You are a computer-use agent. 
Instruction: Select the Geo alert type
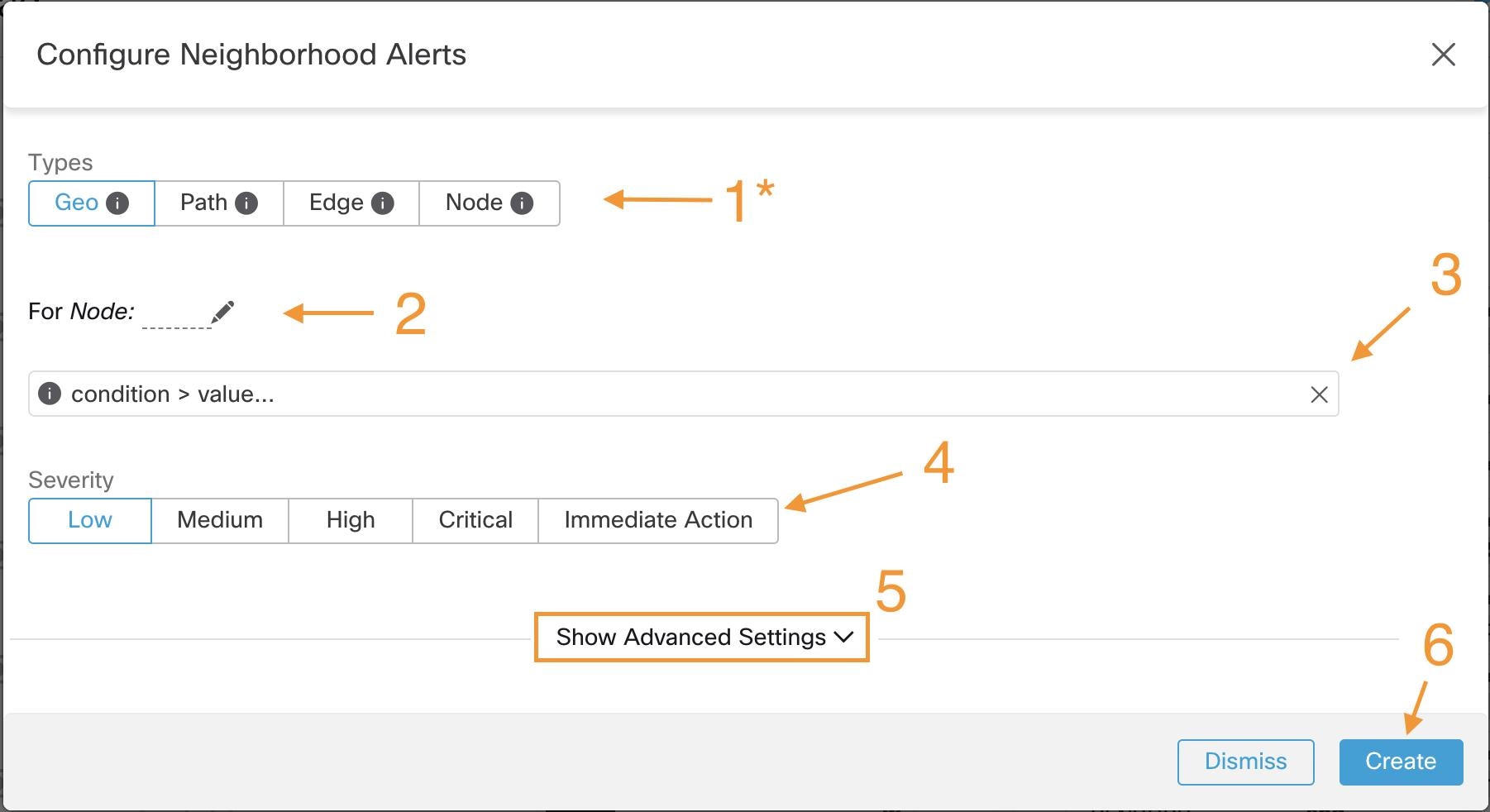tap(76, 203)
